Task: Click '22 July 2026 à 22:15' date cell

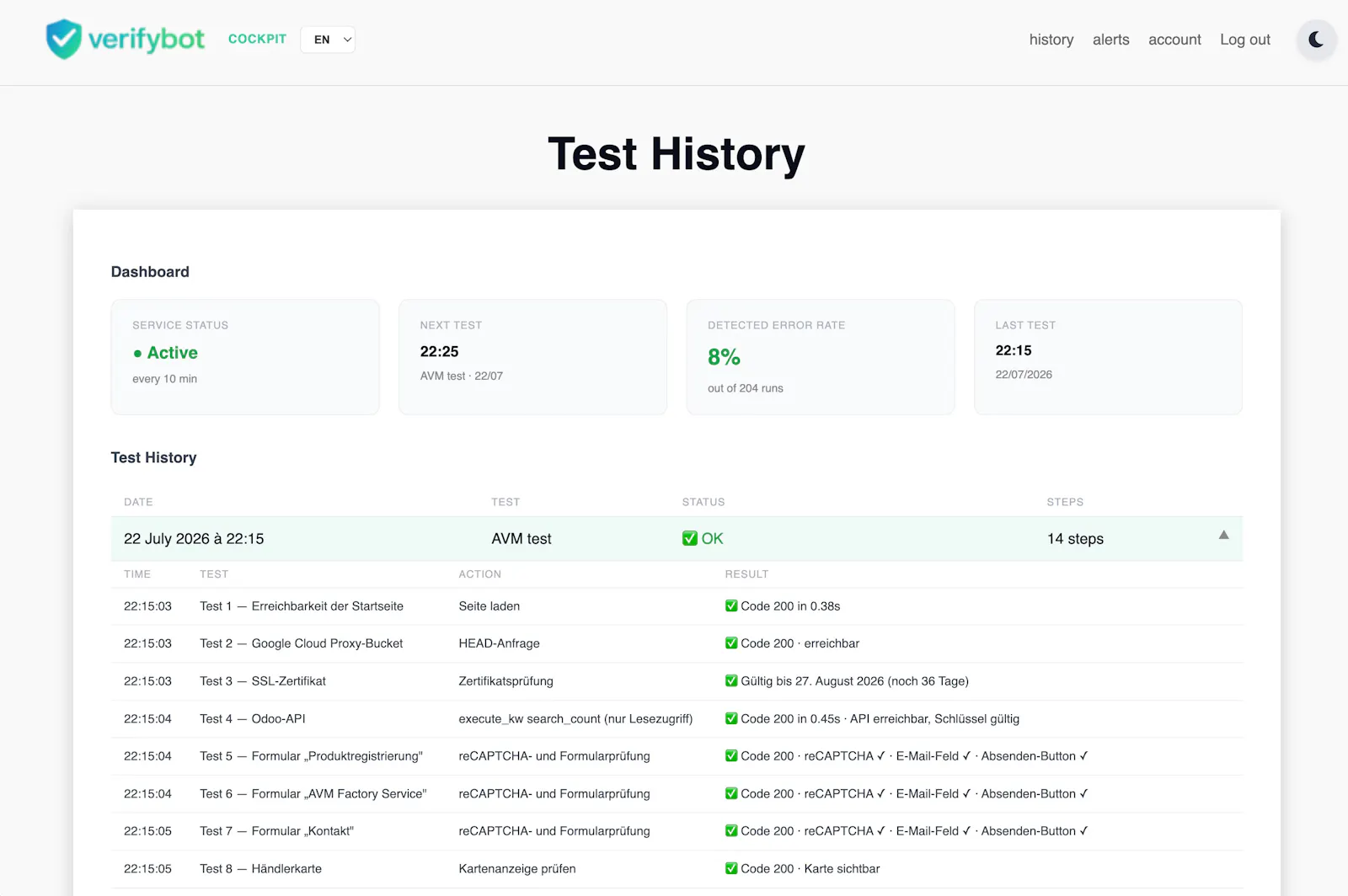Action: coord(194,539)
